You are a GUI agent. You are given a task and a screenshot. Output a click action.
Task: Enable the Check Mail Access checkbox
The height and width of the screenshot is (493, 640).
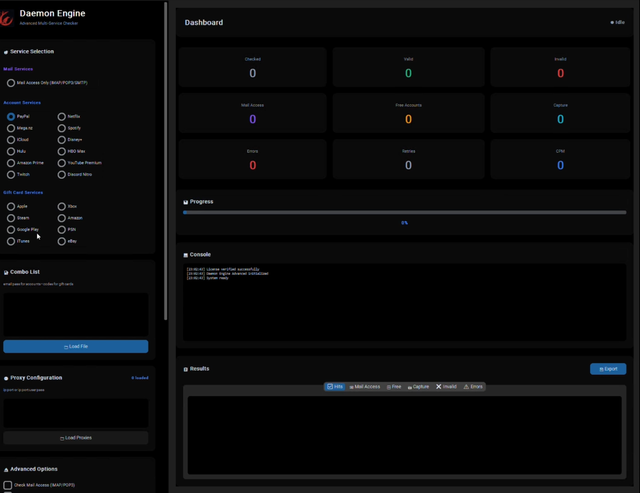(7, 485)
